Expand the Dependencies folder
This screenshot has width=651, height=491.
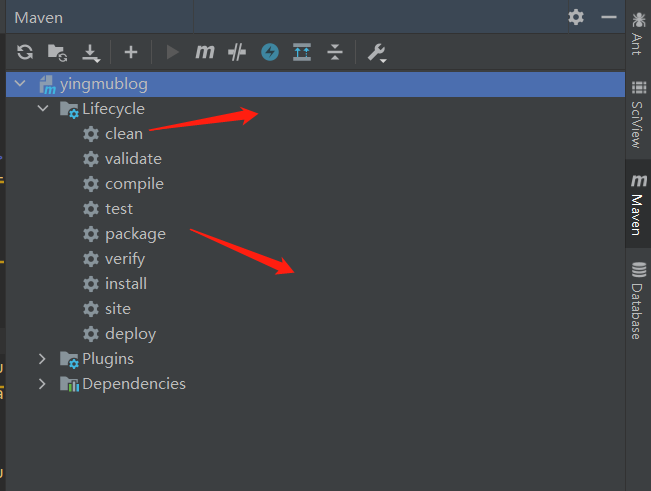(x=42, y=384)
